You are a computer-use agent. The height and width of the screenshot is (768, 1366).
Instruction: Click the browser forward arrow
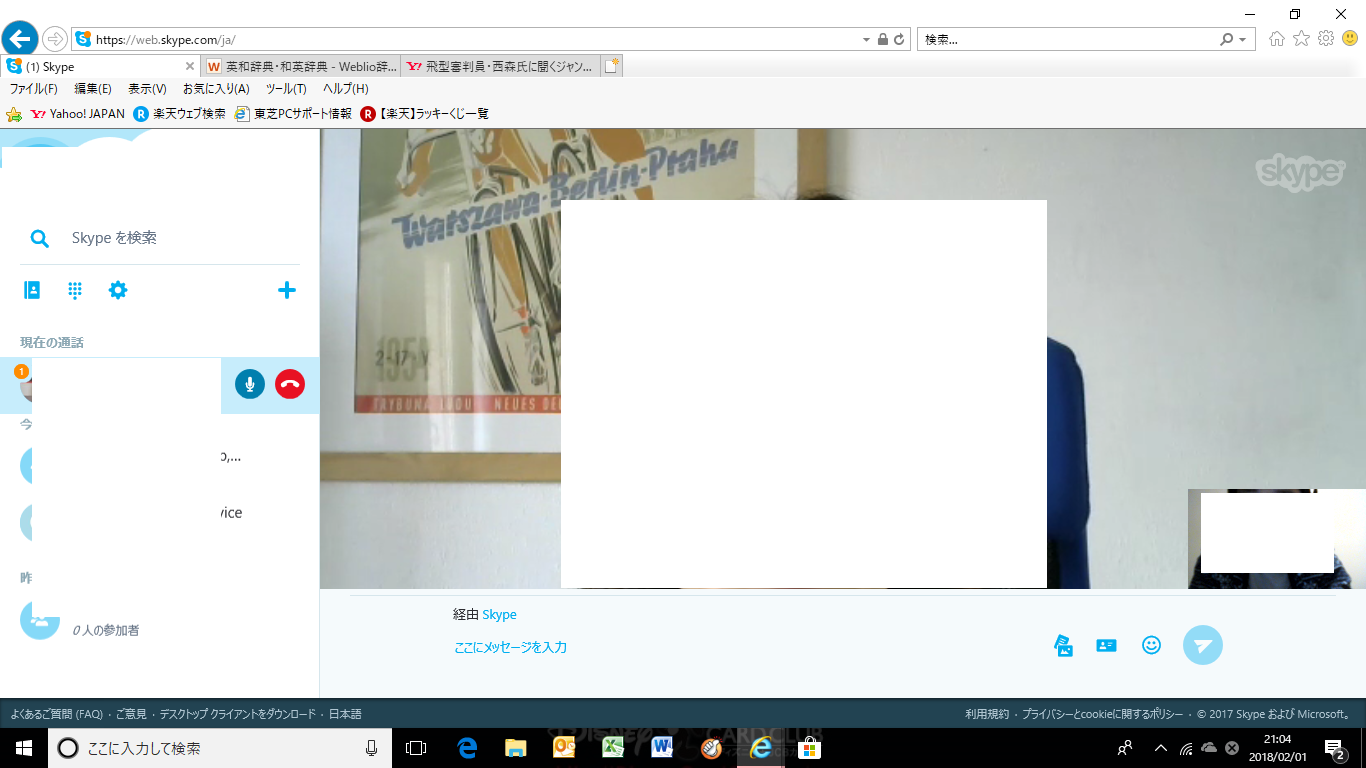[54, 39]
